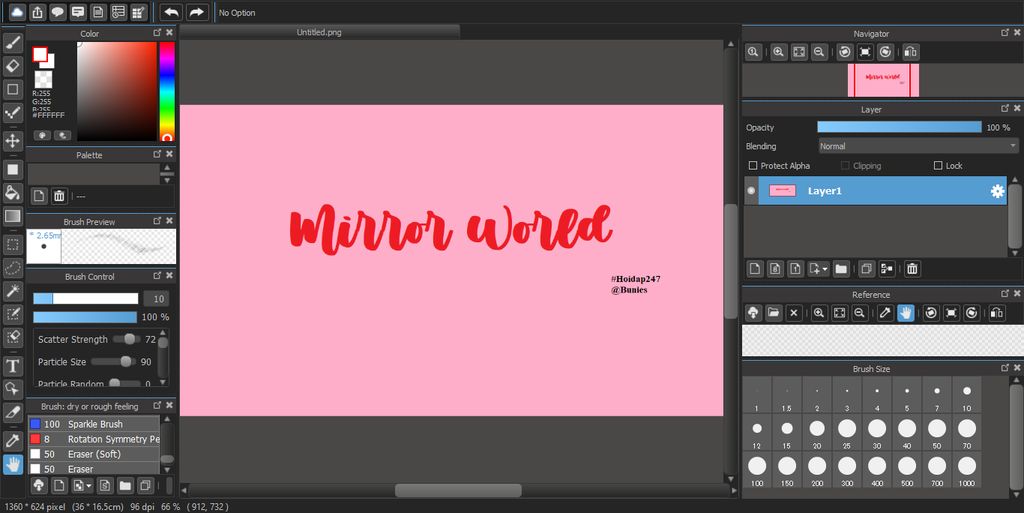Image resolution: width=1024 pixels, height=513 pixels.
Task: Select the Gradient tool
Action: [12, 215]
